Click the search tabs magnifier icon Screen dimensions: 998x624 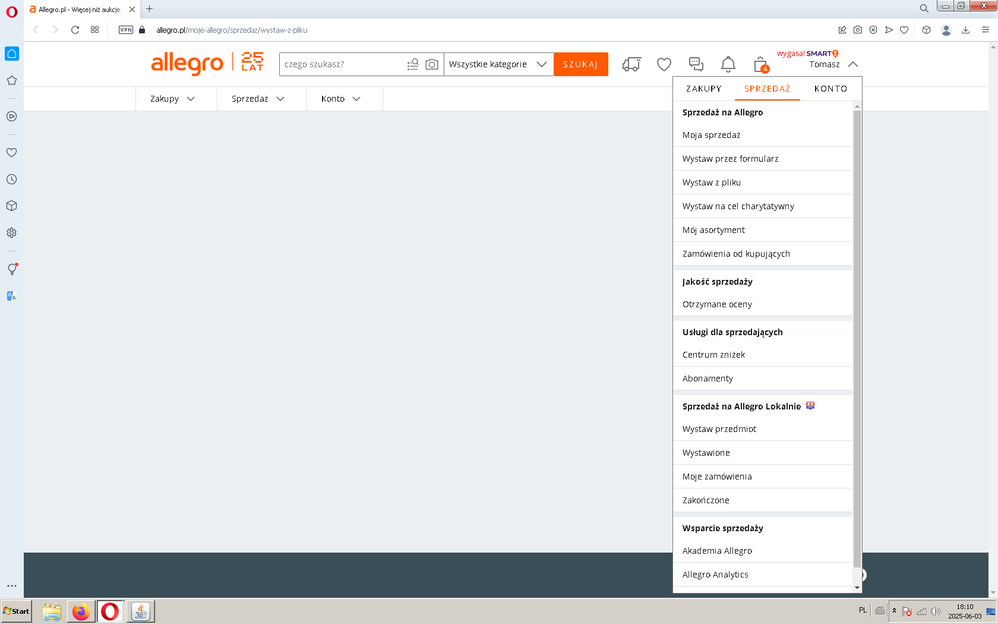click(924, 8)
